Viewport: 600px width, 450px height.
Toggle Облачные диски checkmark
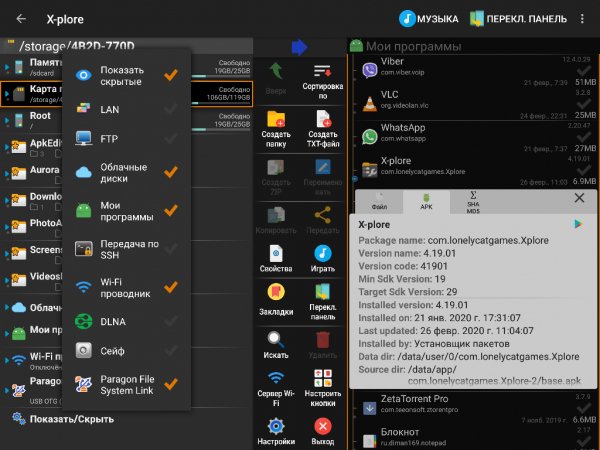click(171, 172)
